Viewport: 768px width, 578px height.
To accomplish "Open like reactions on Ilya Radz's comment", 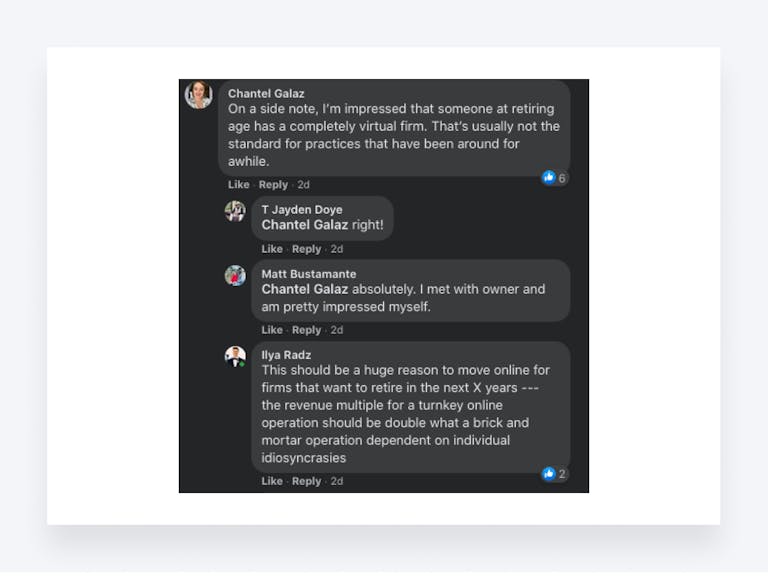I will click(554, 474).
